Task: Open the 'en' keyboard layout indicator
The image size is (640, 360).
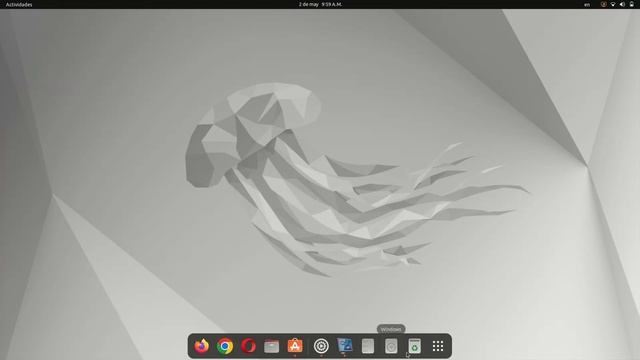Action: 587,4
